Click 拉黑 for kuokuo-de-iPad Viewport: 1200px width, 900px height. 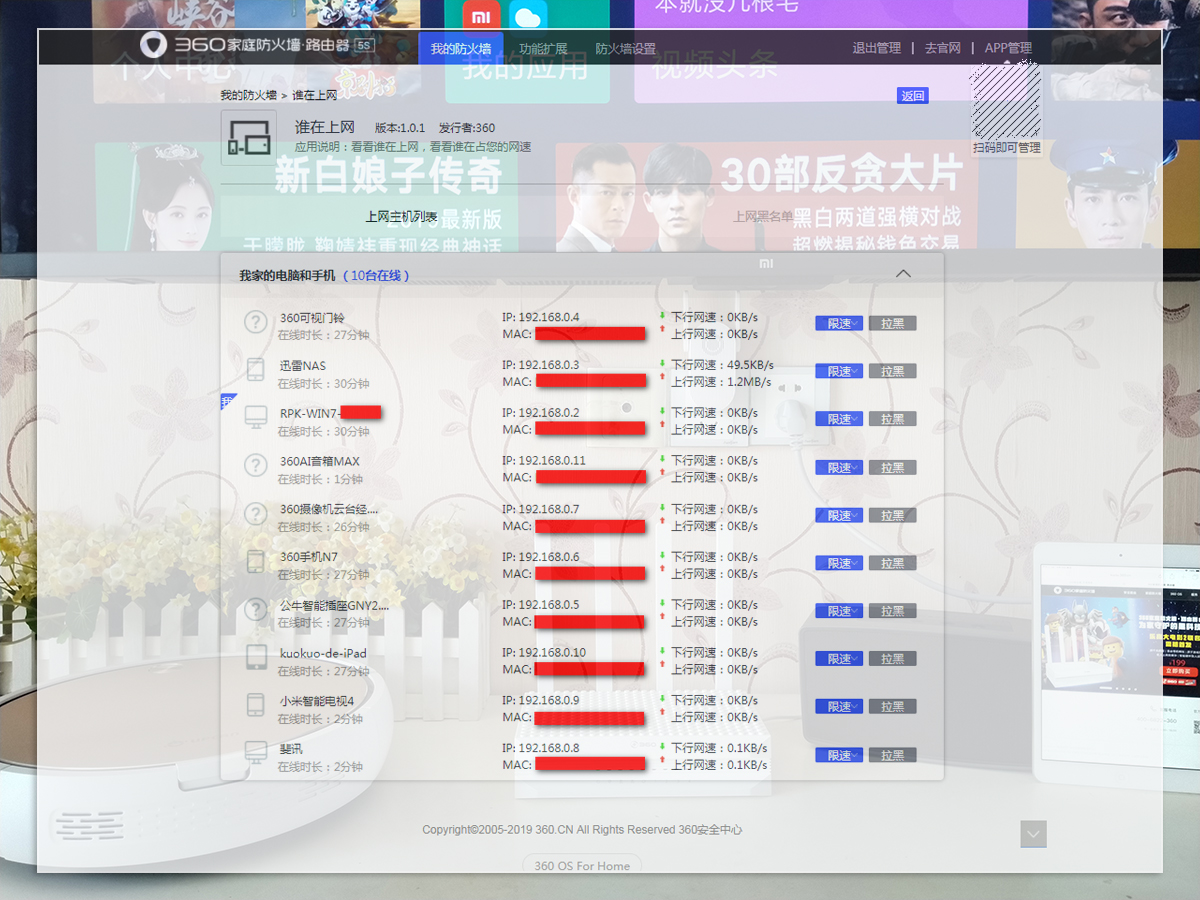click(x=892, y=659)
